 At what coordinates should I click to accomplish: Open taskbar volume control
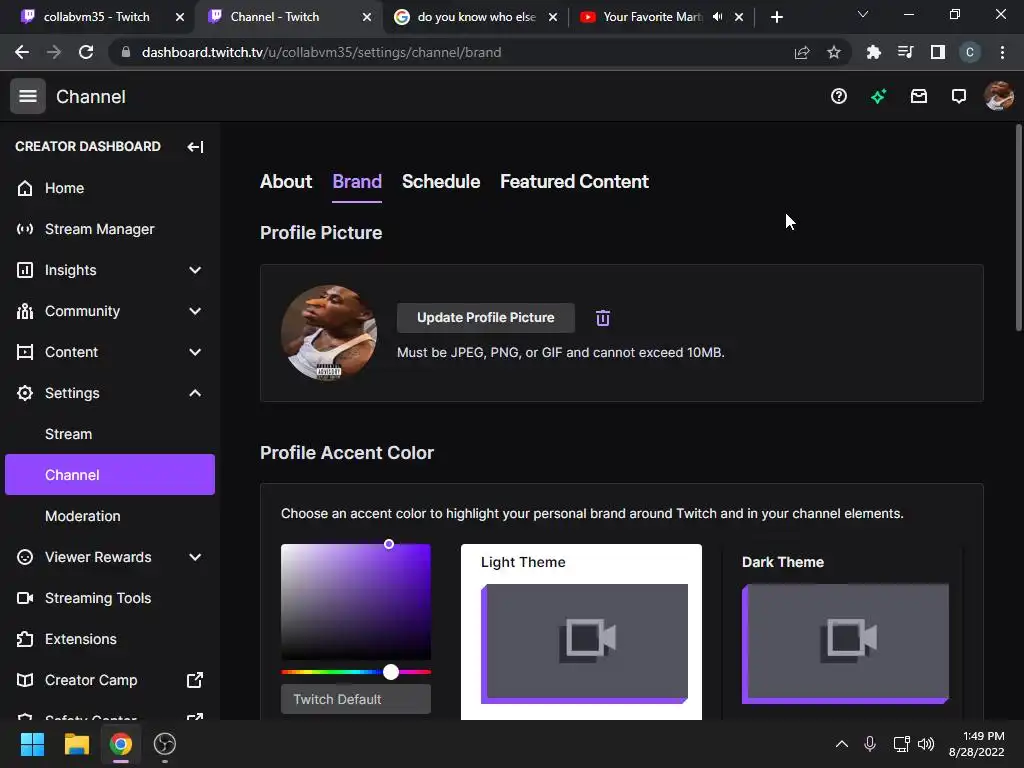click(926, 744)
